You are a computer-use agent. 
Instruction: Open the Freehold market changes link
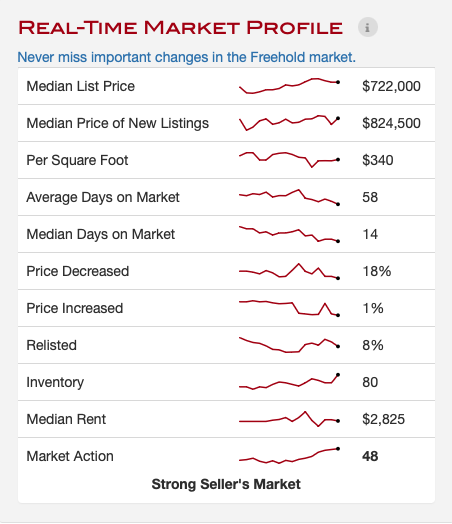pyautogui.click(x=186, y=57)
